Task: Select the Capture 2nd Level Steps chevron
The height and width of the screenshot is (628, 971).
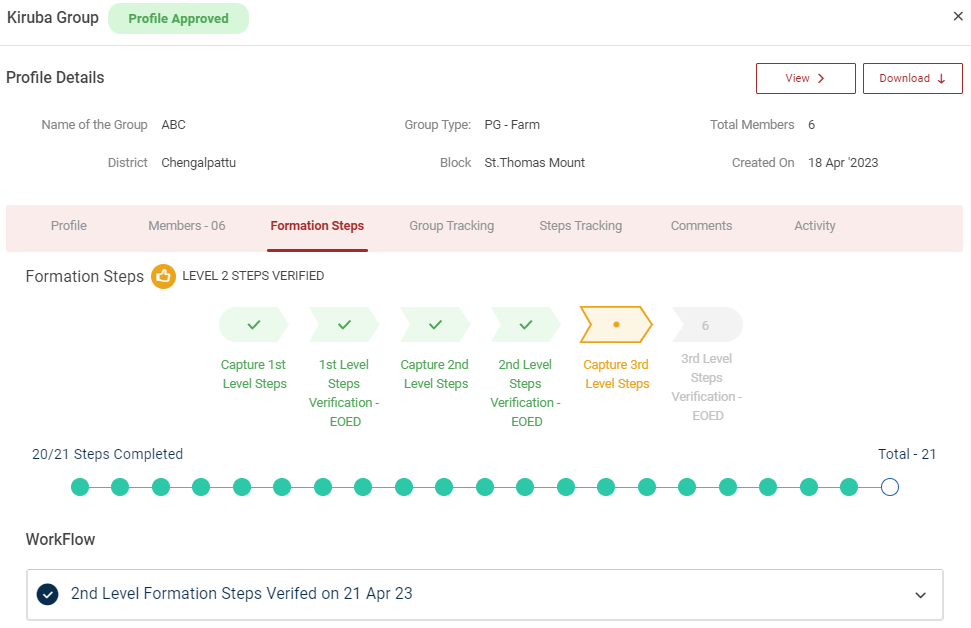Action: pyautogui.click(x=435, y=325)
